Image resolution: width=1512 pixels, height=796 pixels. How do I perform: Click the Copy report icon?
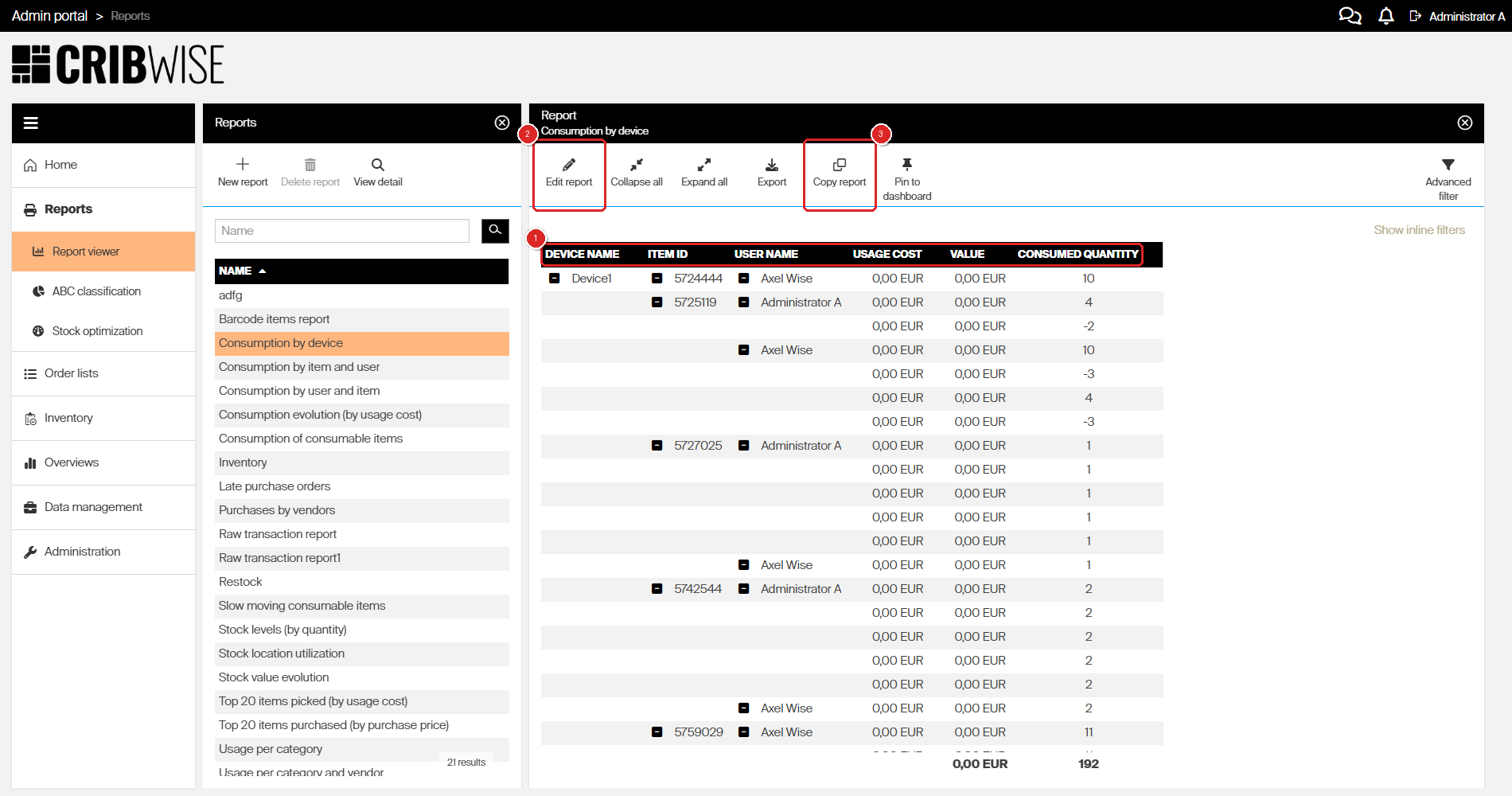pyautogui.click(x=840, y=165)
